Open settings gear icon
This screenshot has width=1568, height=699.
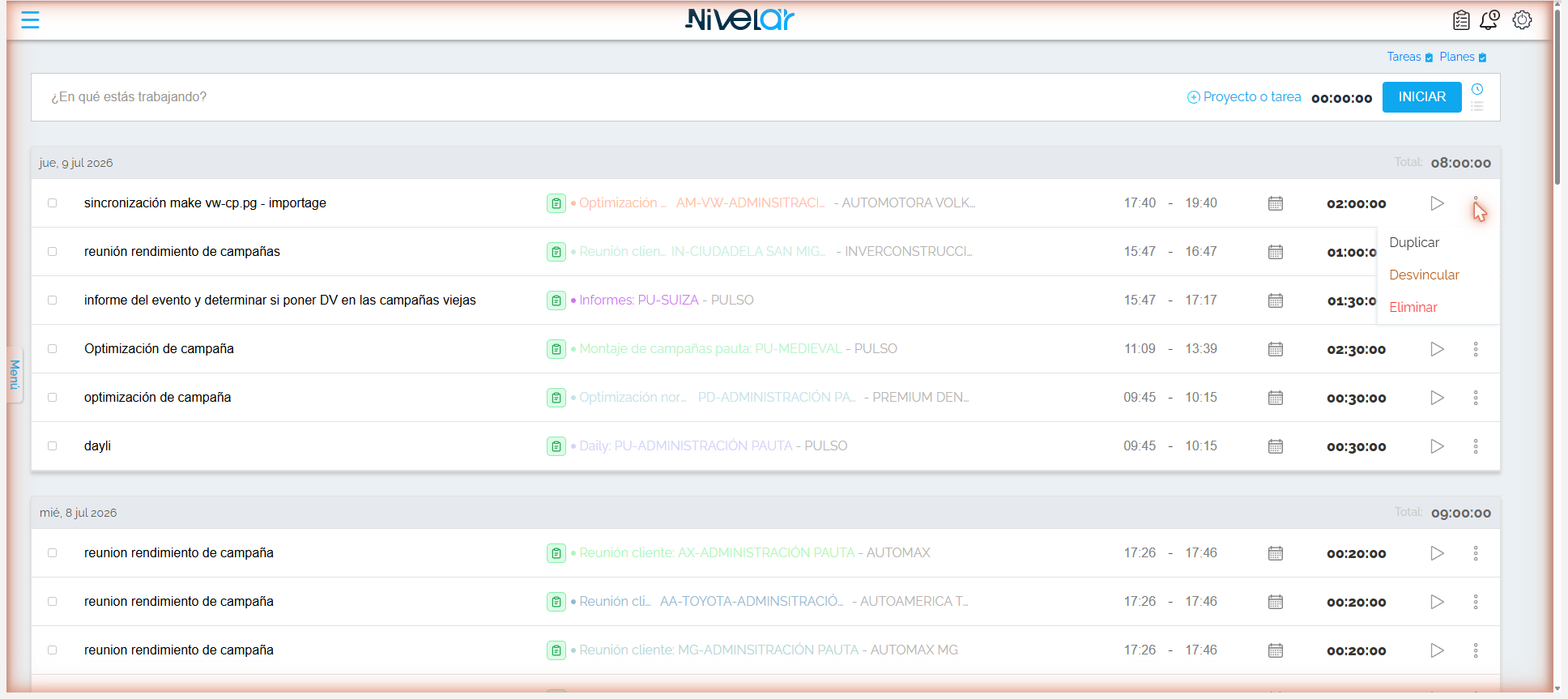pos(1522,20)
